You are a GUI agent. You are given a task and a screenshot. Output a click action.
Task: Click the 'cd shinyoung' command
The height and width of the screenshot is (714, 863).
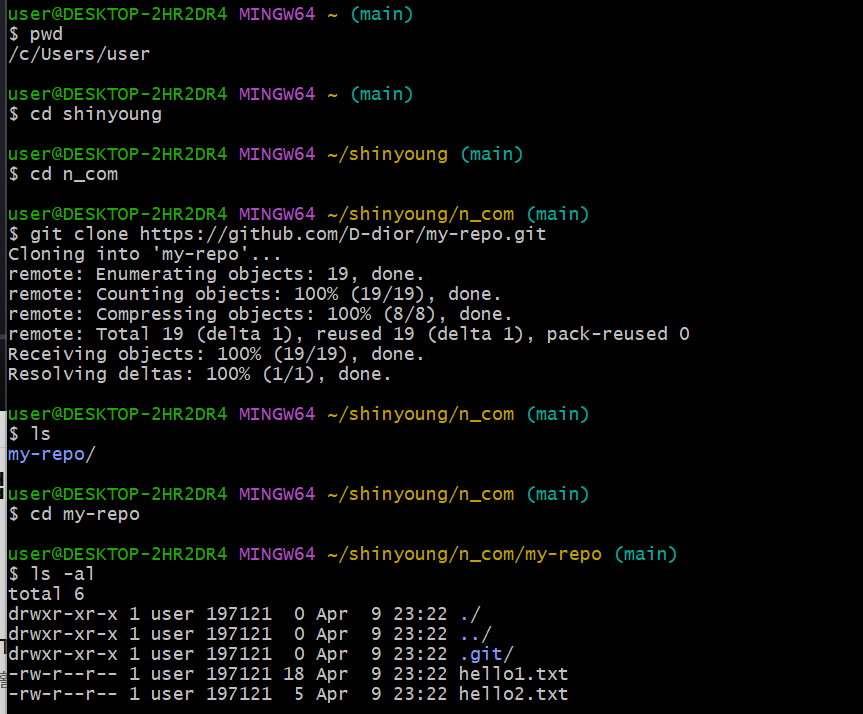[96, 114]
